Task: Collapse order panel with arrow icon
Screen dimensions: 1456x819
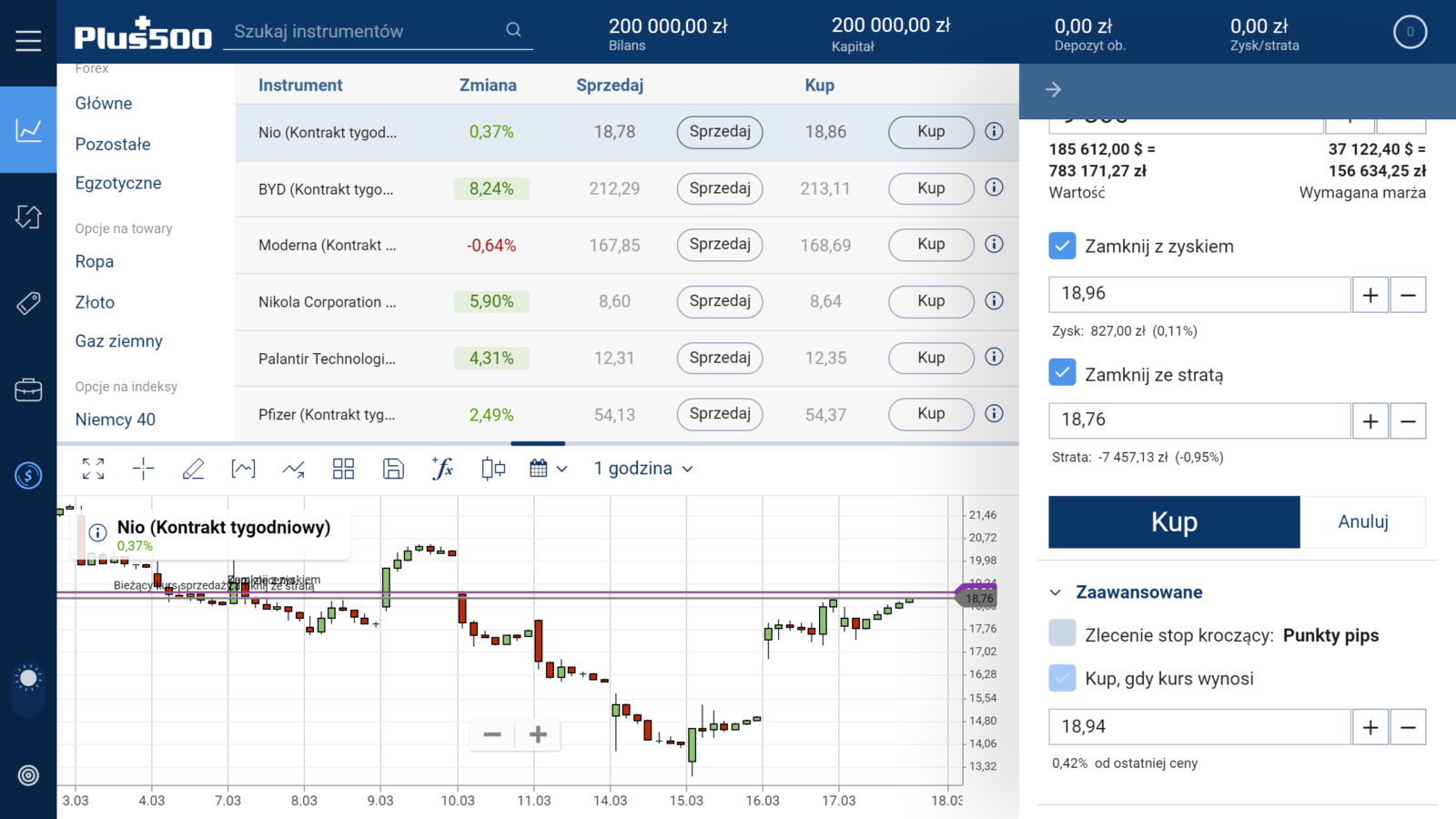Action: (x=1053, y=89)
